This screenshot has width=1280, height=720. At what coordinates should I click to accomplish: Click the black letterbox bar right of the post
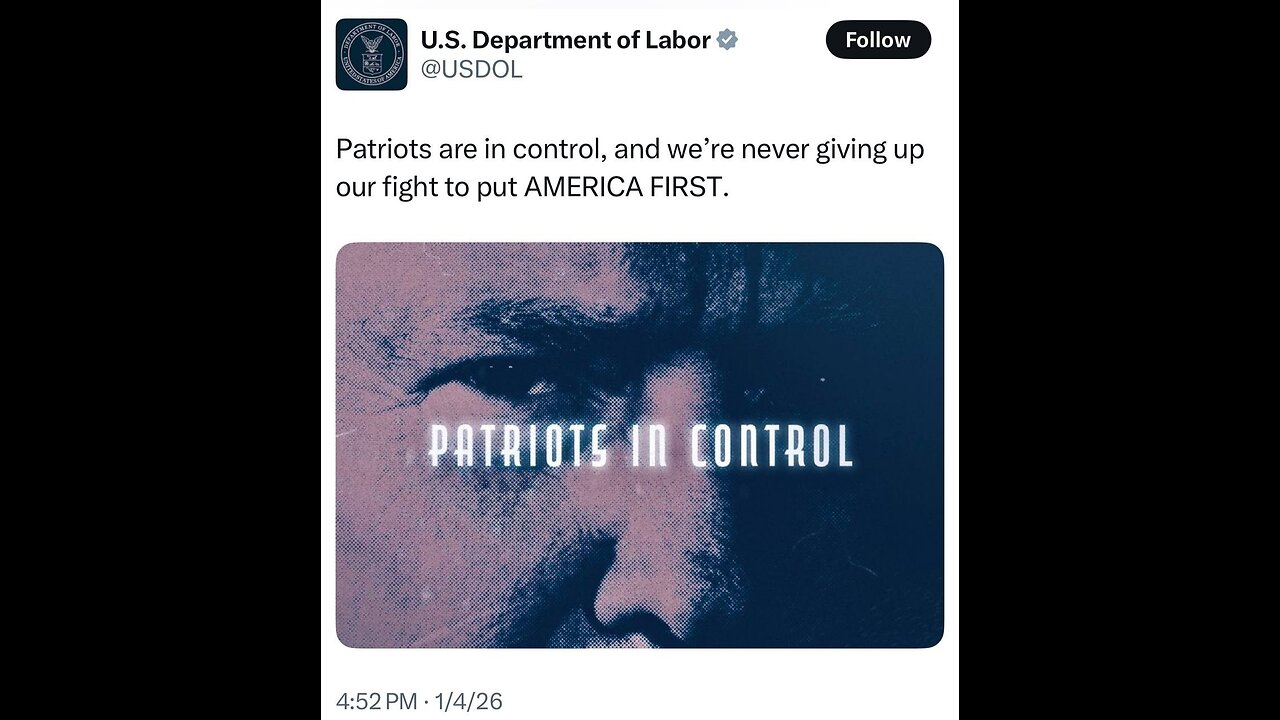pos(1119,360)
